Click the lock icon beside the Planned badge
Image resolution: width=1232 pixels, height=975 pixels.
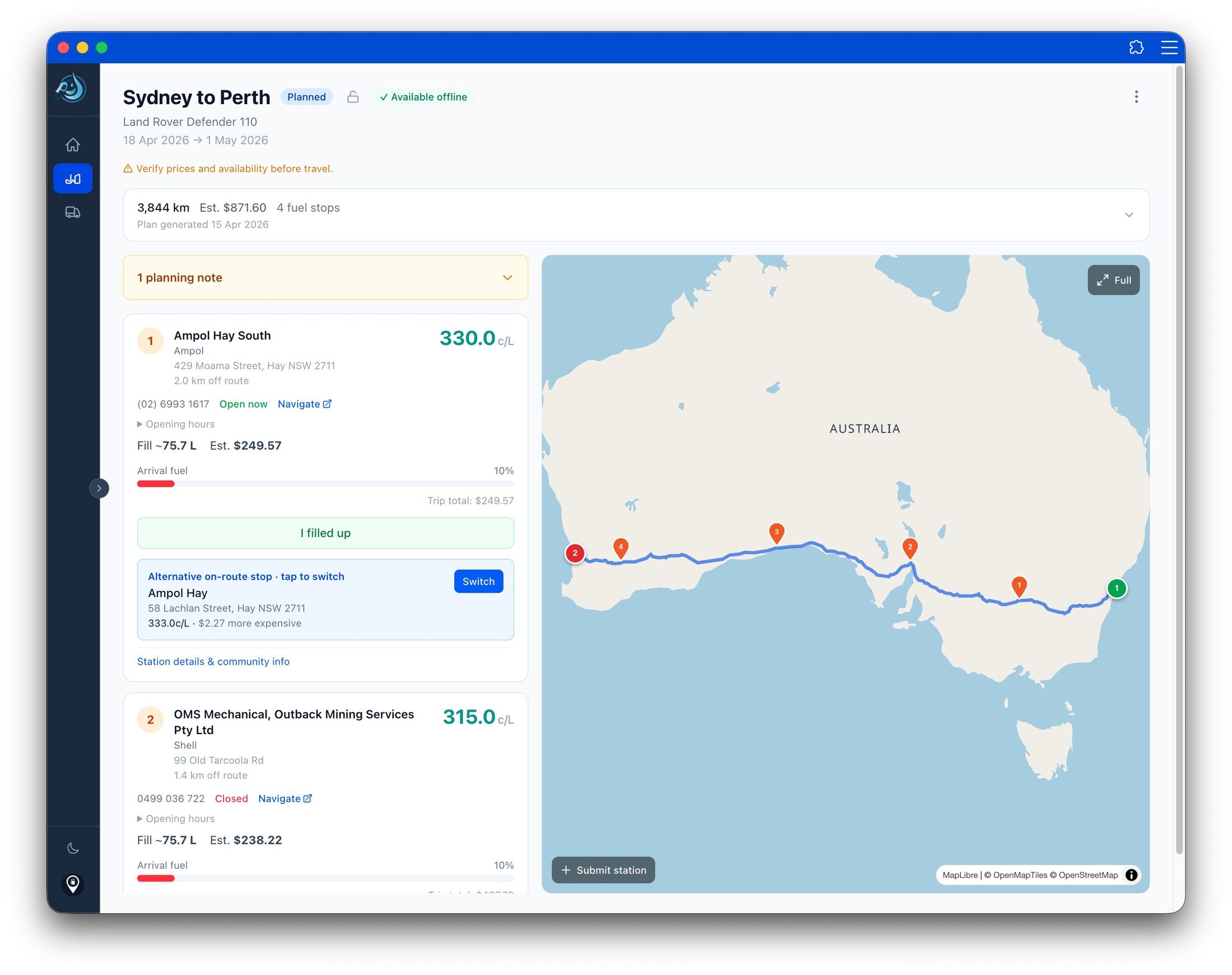(x=352, y=96)
